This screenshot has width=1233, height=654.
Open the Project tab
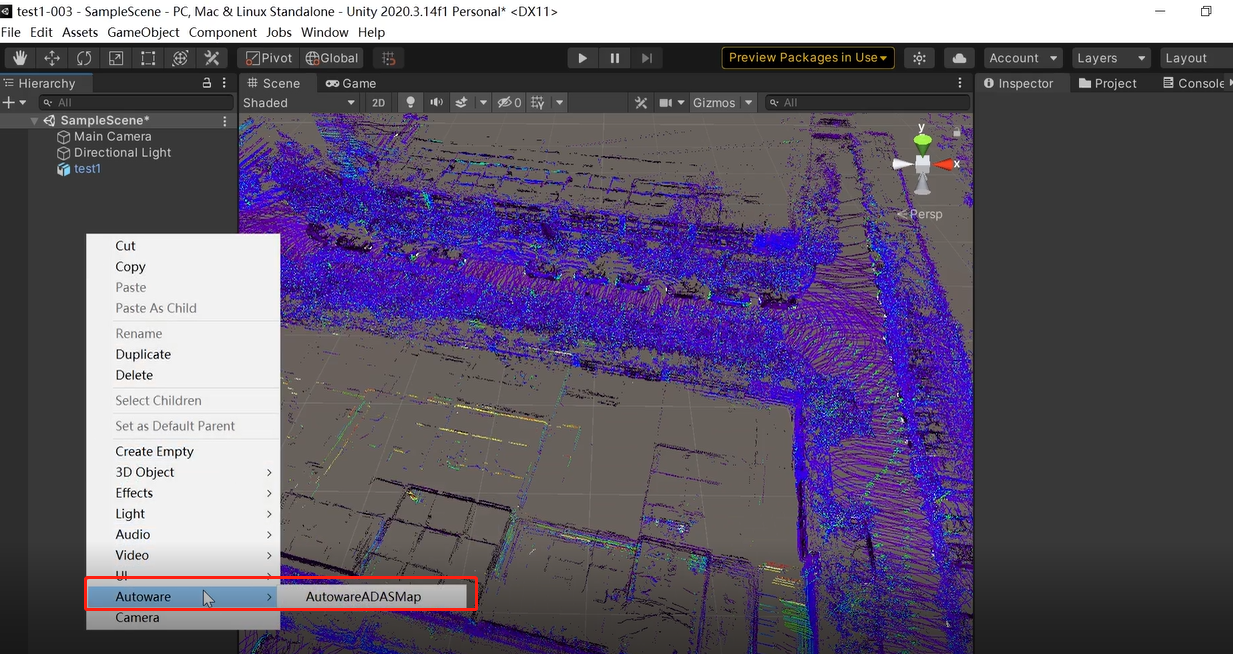coord(1107,83)
